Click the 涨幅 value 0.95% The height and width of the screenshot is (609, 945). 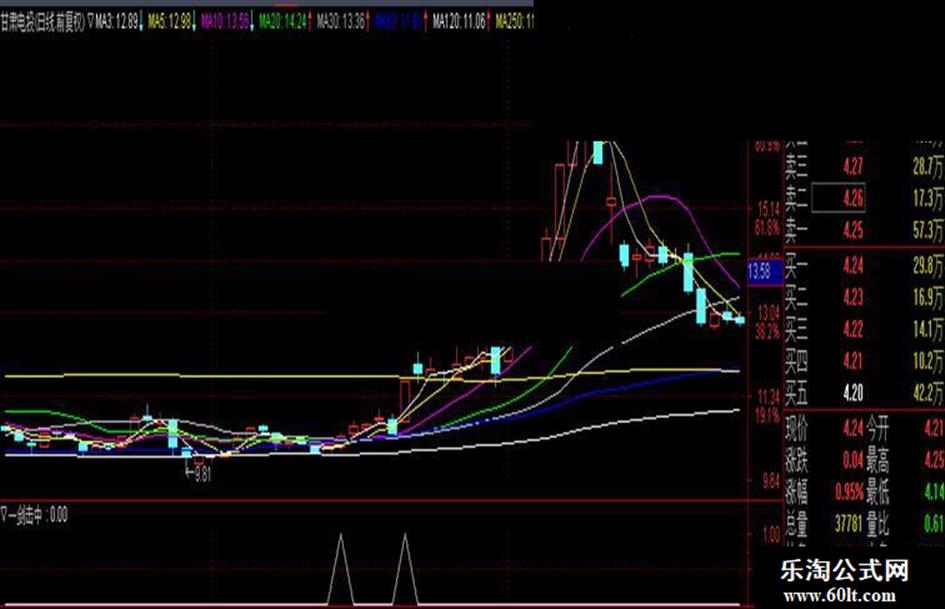click(849, 492)
